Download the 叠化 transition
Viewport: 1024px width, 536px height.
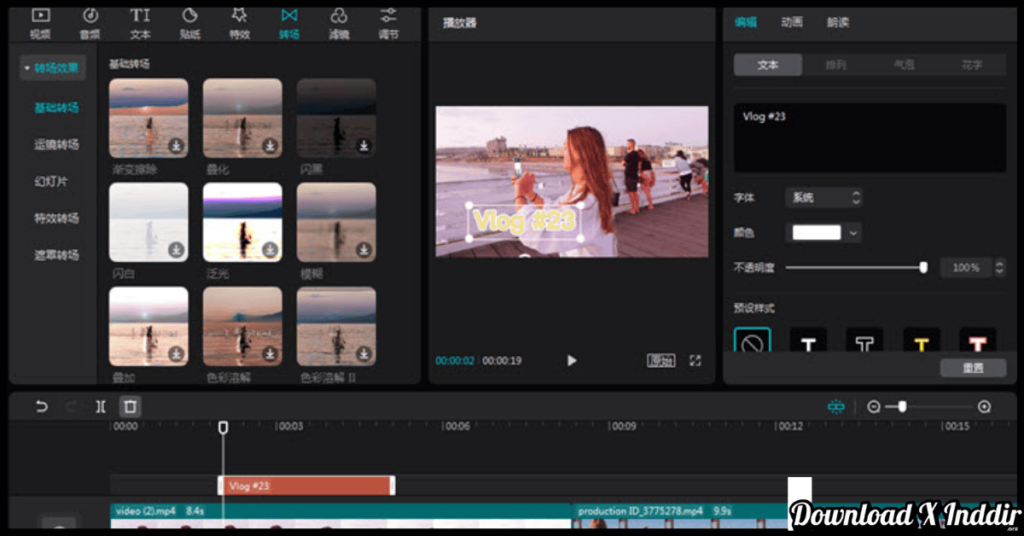tap(270, 146)
